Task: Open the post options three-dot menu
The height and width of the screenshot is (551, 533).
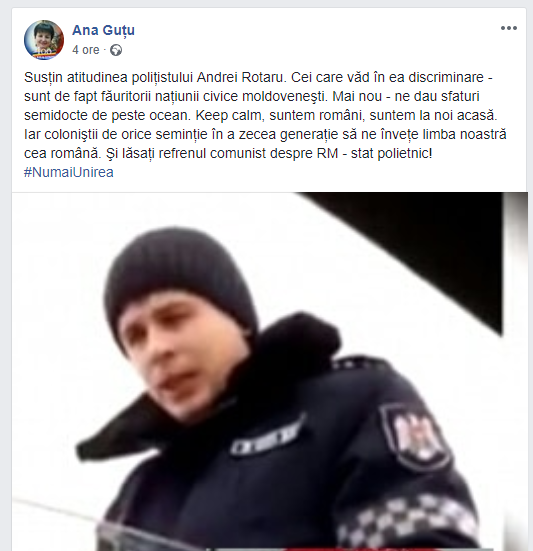Action: (508, 28)
